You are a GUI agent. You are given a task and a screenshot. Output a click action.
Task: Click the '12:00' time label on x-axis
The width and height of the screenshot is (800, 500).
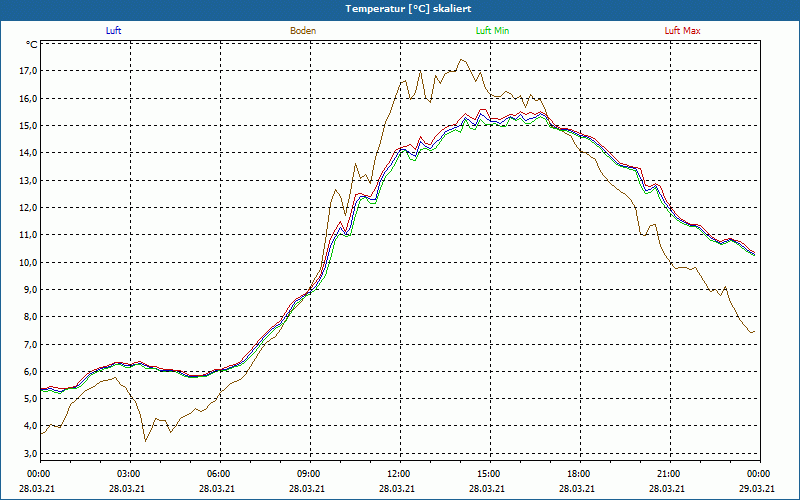(397, 474)
